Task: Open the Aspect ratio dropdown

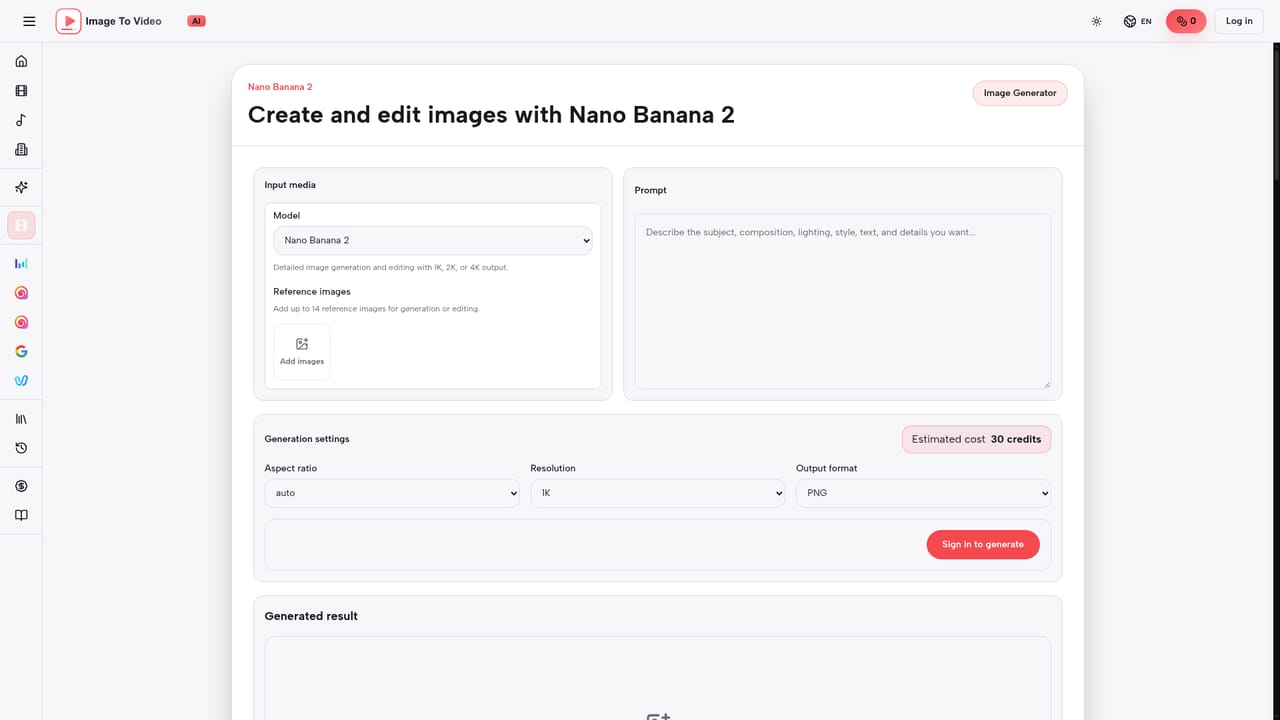Action: pyautogui.click(x=392, y=493)
